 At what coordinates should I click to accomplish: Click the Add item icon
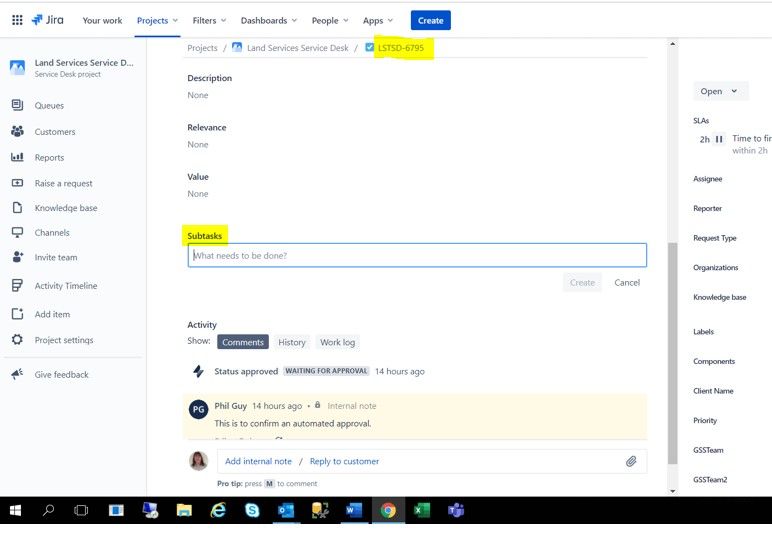tap(17, 314)
